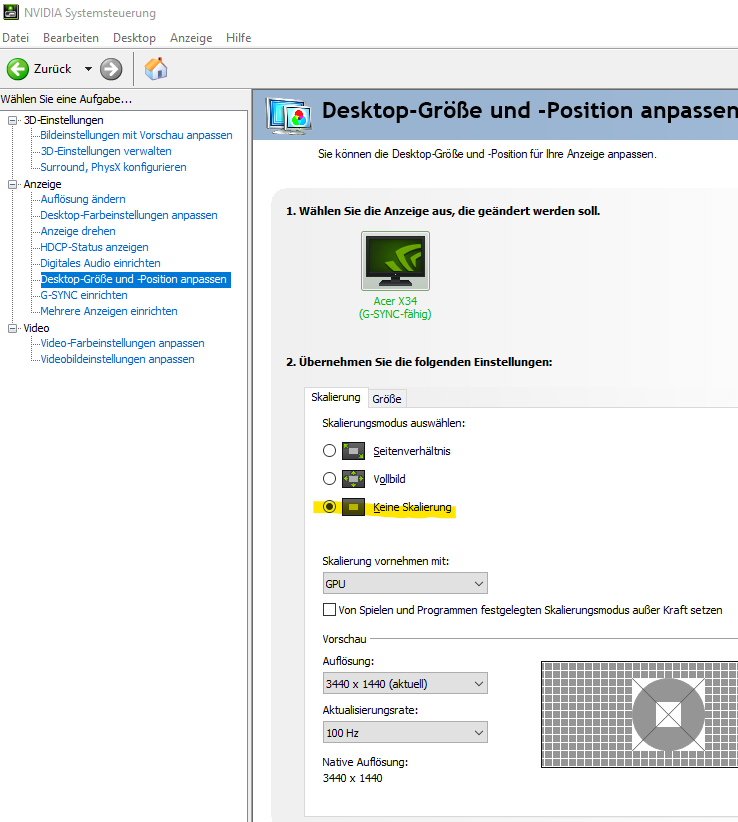Open the Skalierung vornehmen mit GPU dropdown
Image resolution: width=738 pixels, height=822 pixels.
(405, 583)
